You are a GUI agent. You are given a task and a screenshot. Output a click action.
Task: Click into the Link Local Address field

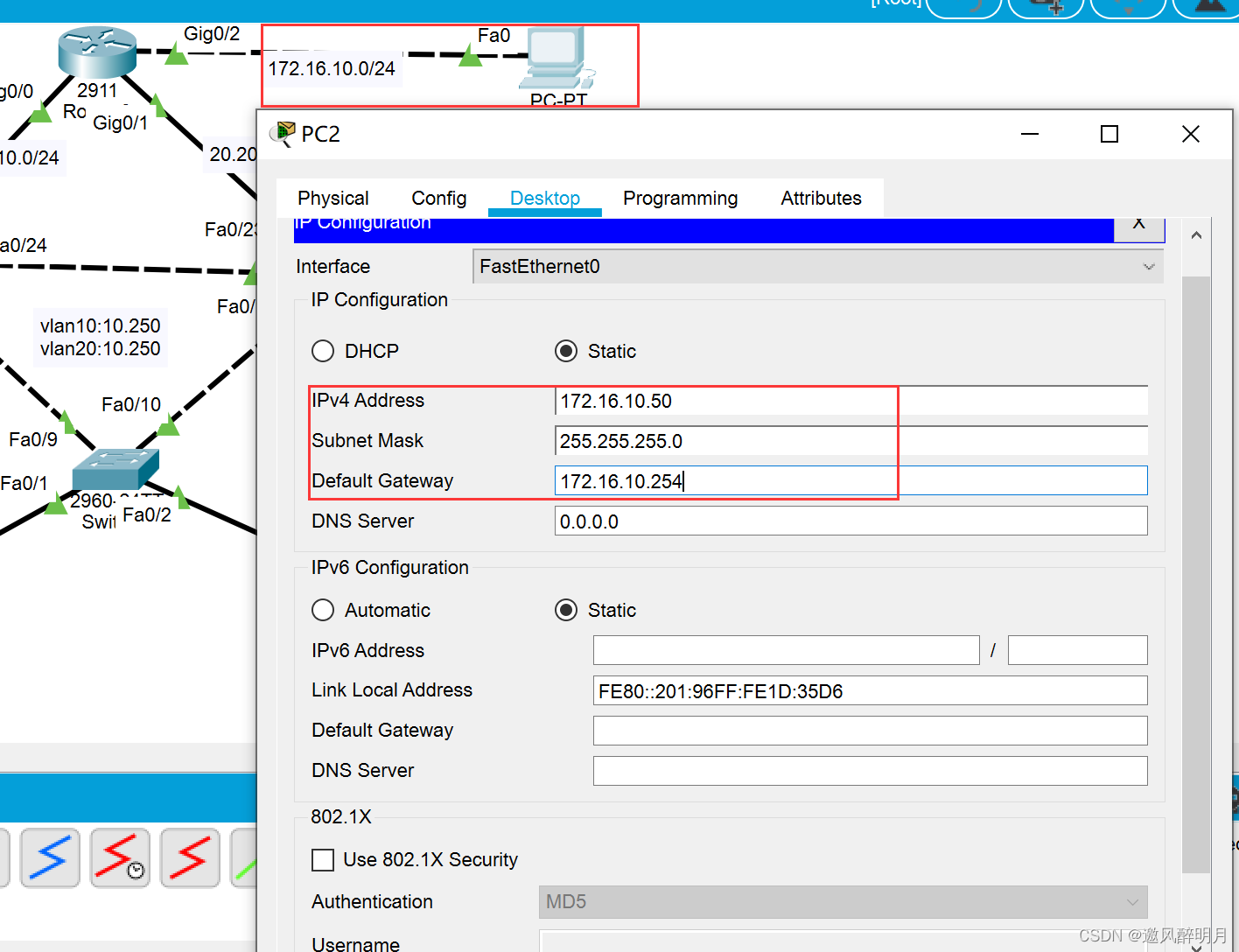click(869, 691)
